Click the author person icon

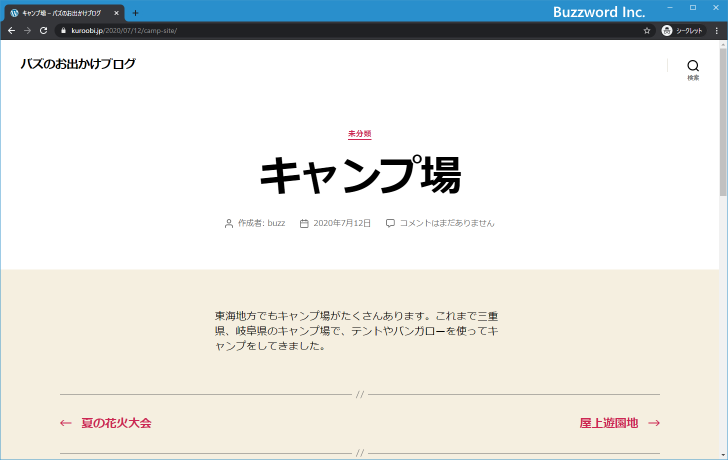[x=229, y=224]
